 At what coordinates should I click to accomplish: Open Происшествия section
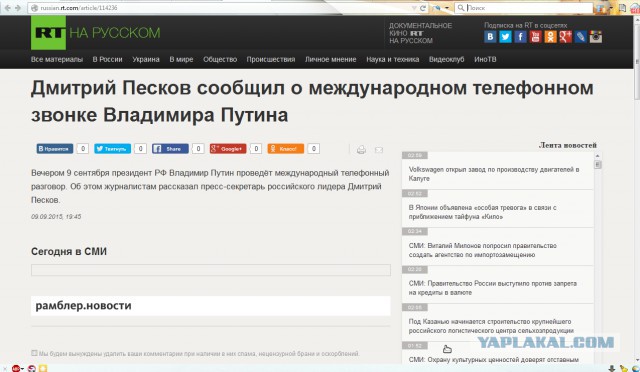point(271,59)
